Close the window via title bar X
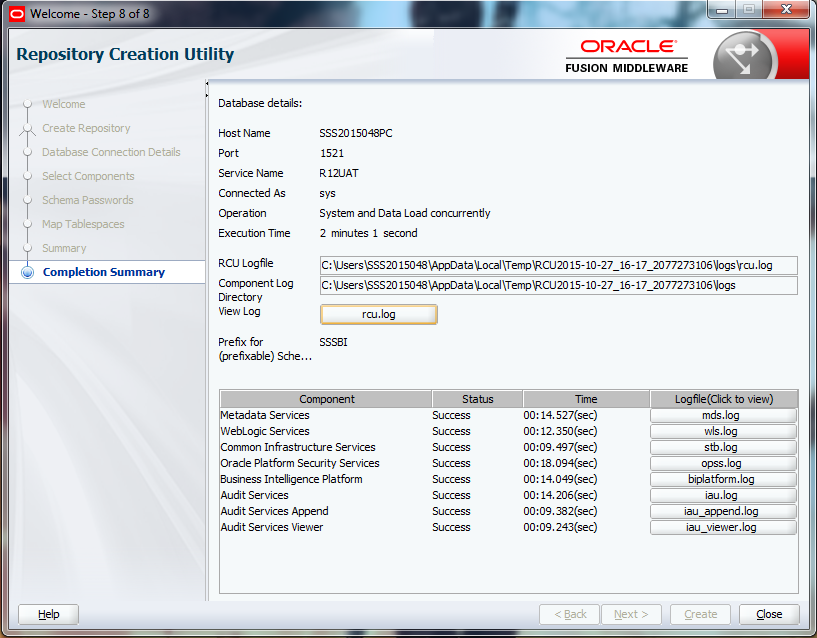The width and height of the screenshot is (817, 638). (786, 9)
